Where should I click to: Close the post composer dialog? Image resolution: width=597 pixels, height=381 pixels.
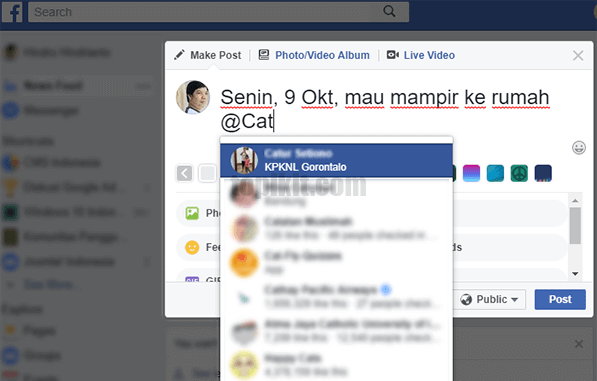pyautogui.click(x=578, y=56)
